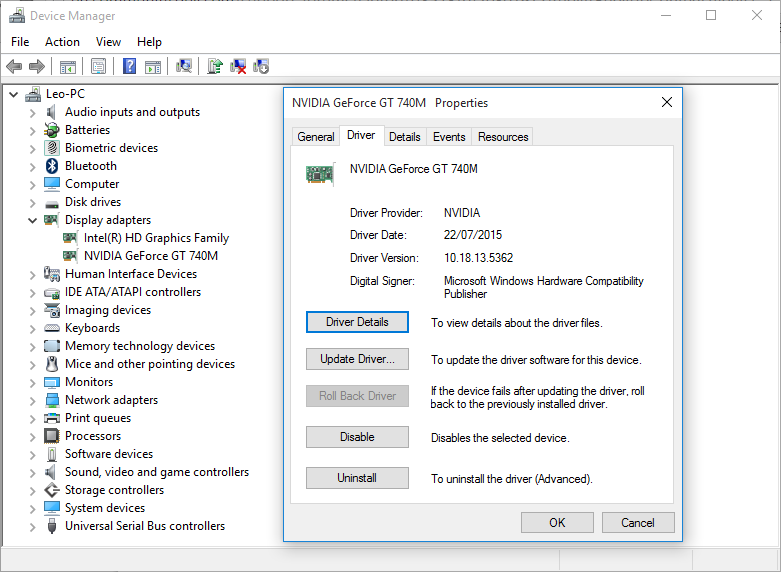Viewport: 781px width, 572px height.
Task: Click the scan for hardware changes icon
Action: point(184,66)
